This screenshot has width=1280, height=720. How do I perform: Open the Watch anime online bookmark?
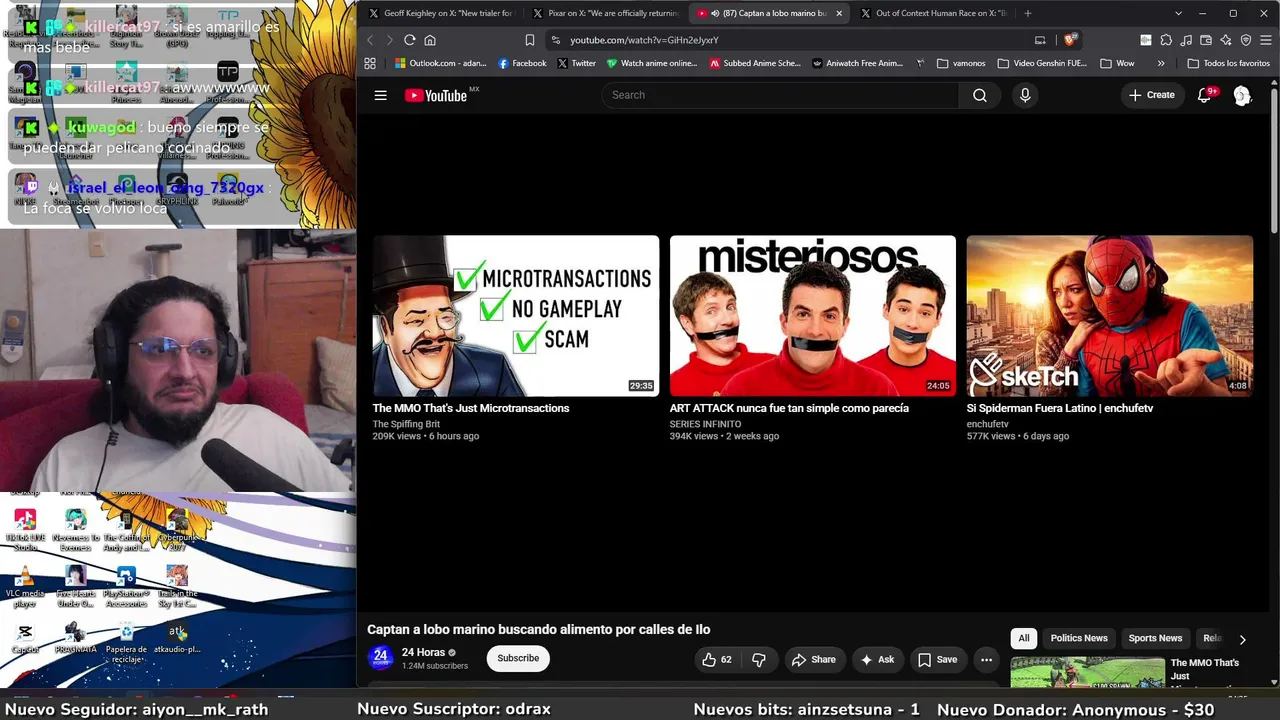[x=652, y=63]
